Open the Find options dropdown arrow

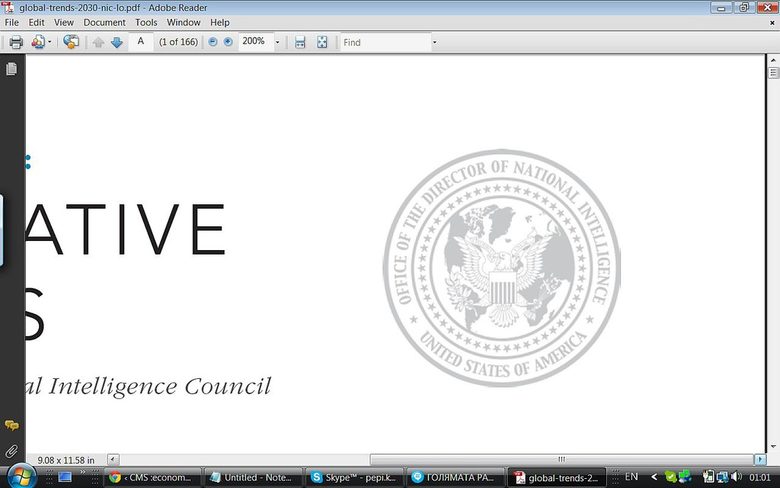(434, 42)
